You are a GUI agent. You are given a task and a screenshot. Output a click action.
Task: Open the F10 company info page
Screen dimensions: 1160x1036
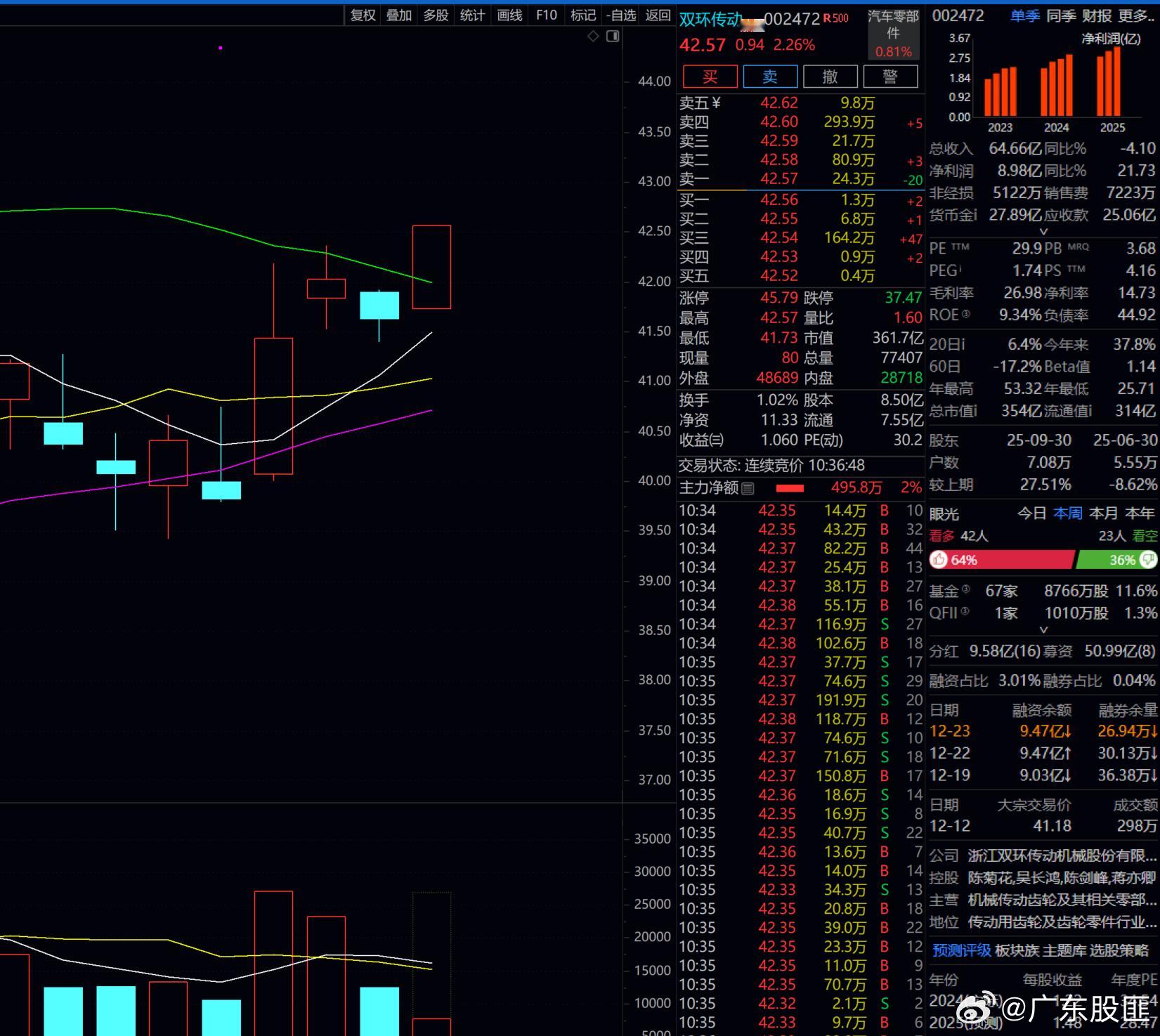pyautogui.click(x=546, y=15)
